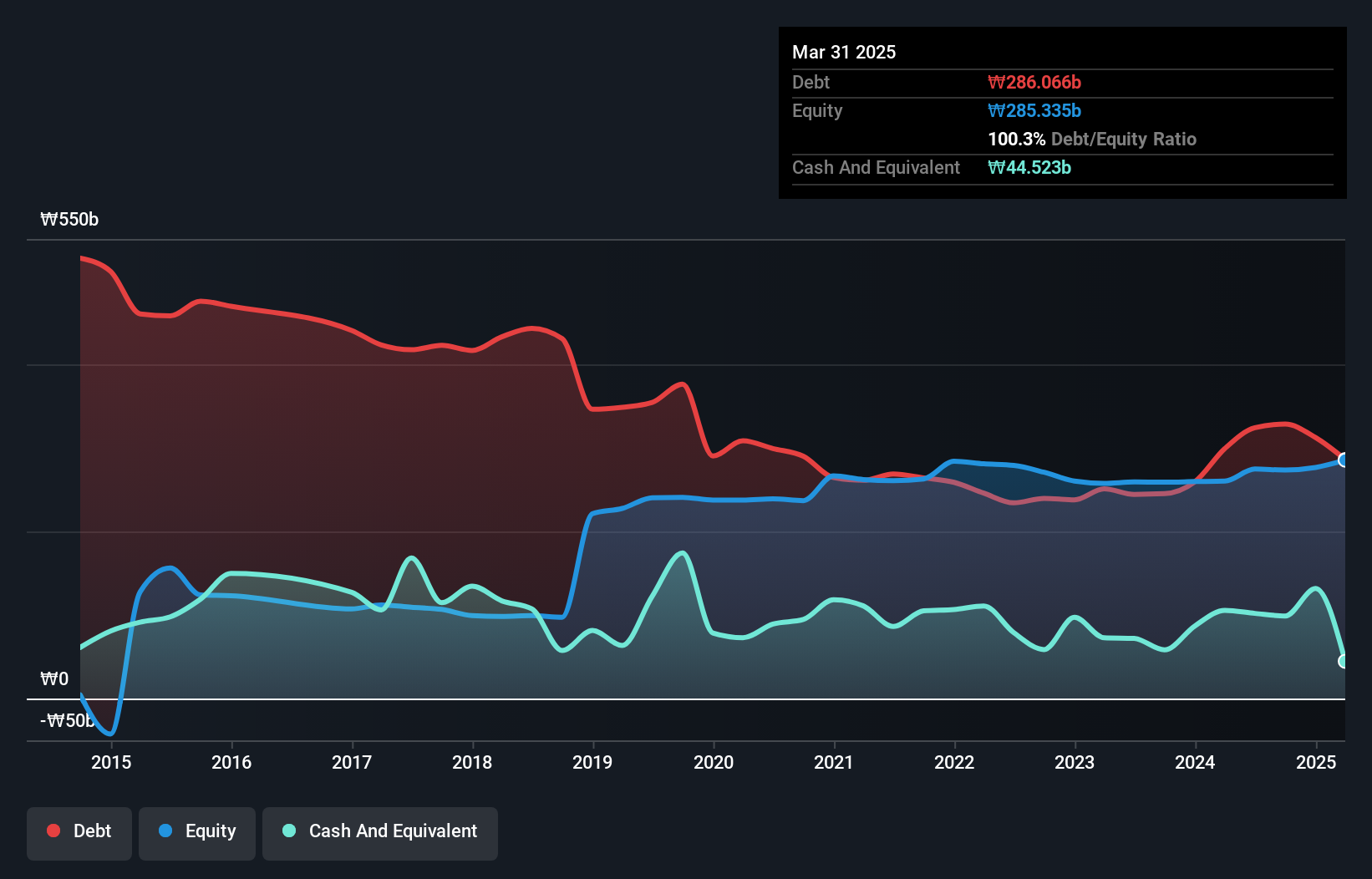Click the ₩286.066b Debt figure
This screenshot has width=1372, height=879.
point(1034,82)
